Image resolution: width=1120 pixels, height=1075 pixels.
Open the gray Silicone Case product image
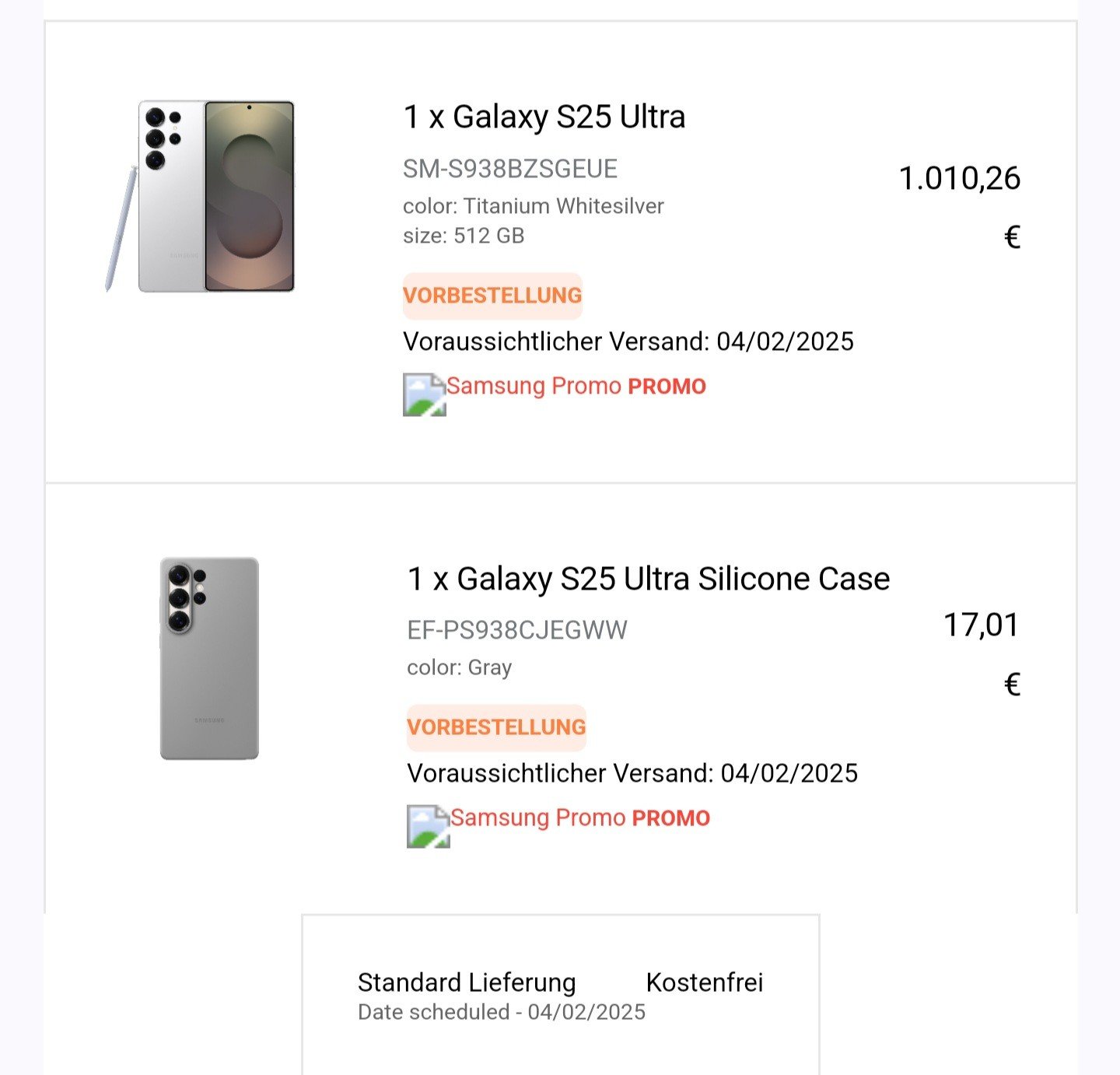click(209, 658)
